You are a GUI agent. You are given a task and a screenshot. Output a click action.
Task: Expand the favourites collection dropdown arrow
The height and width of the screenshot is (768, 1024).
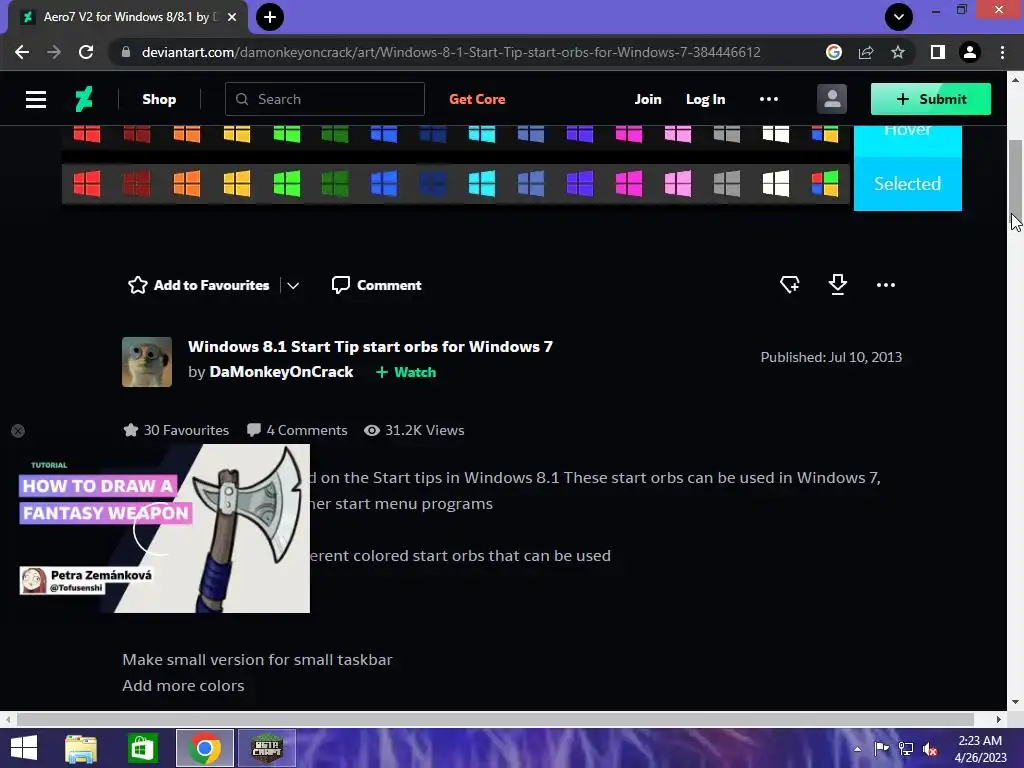click(293, 285)
